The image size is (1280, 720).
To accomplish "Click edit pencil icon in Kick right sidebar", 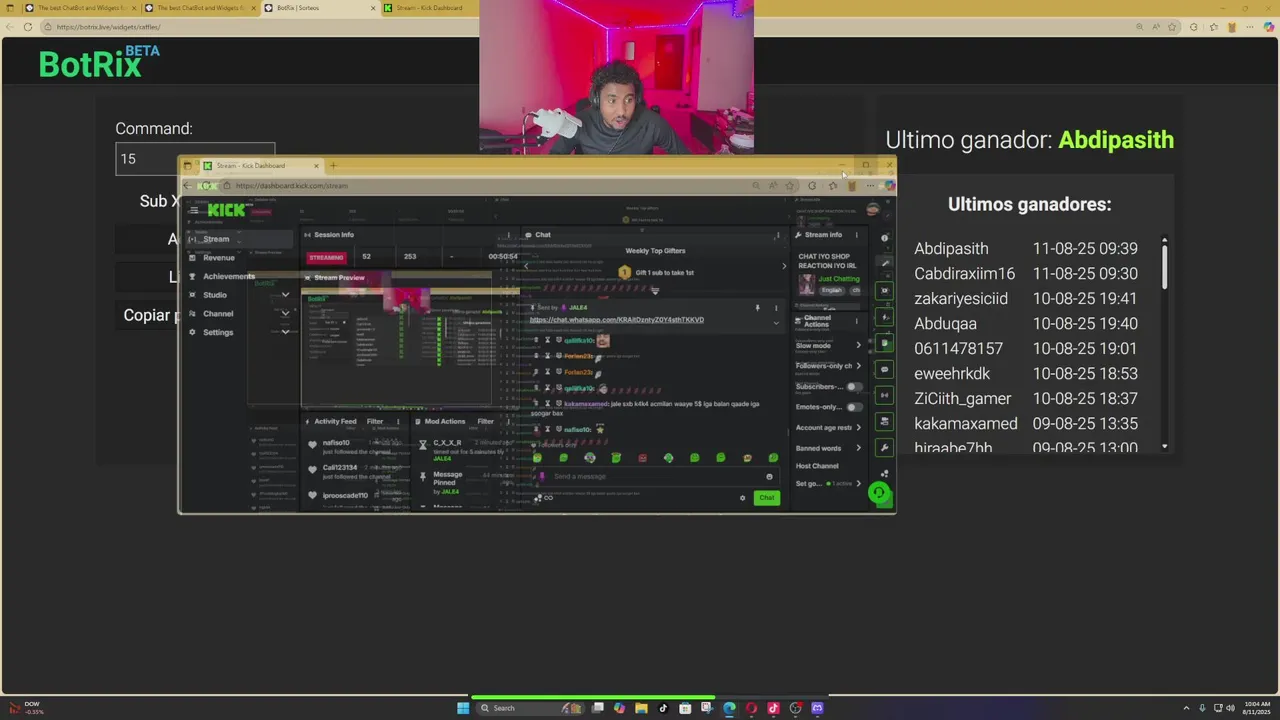I will (x=884, y=264).
